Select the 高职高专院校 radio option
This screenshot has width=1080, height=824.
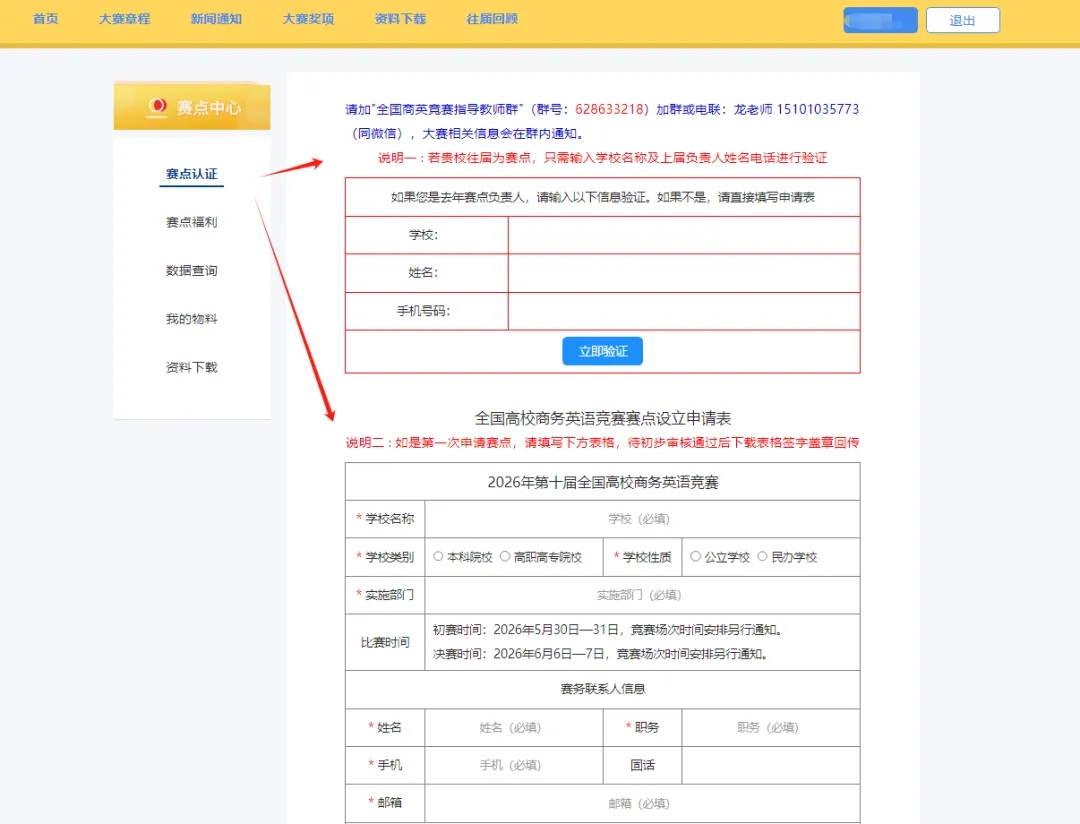click(505, 556)
